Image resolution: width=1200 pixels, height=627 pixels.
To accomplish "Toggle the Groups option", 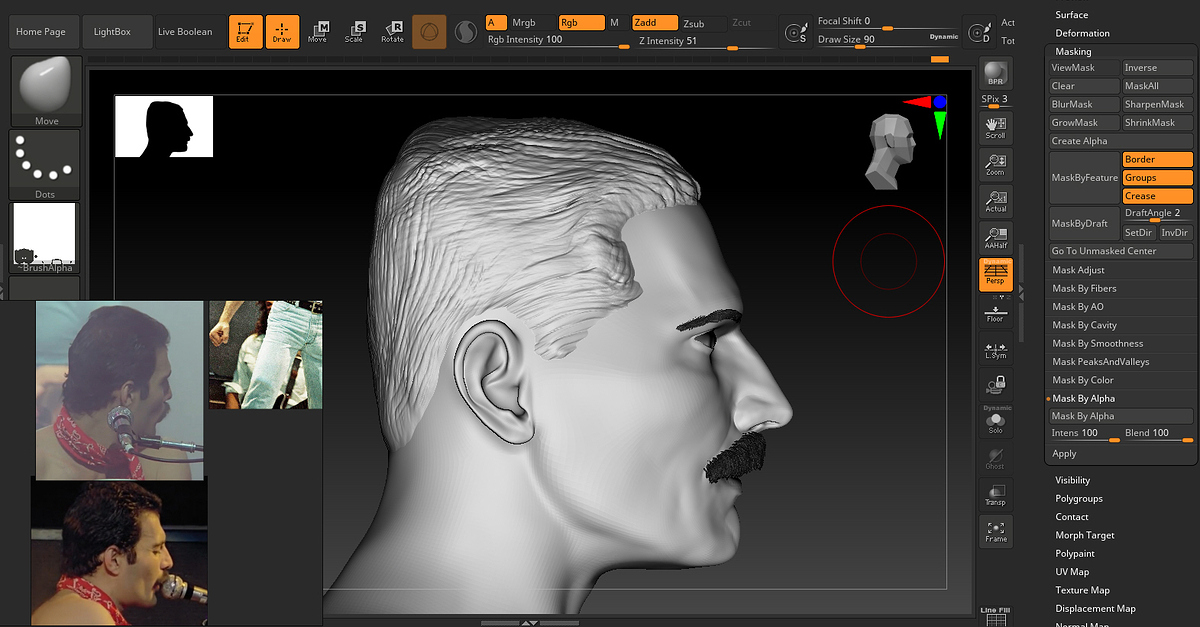I will click(1157, 177).
